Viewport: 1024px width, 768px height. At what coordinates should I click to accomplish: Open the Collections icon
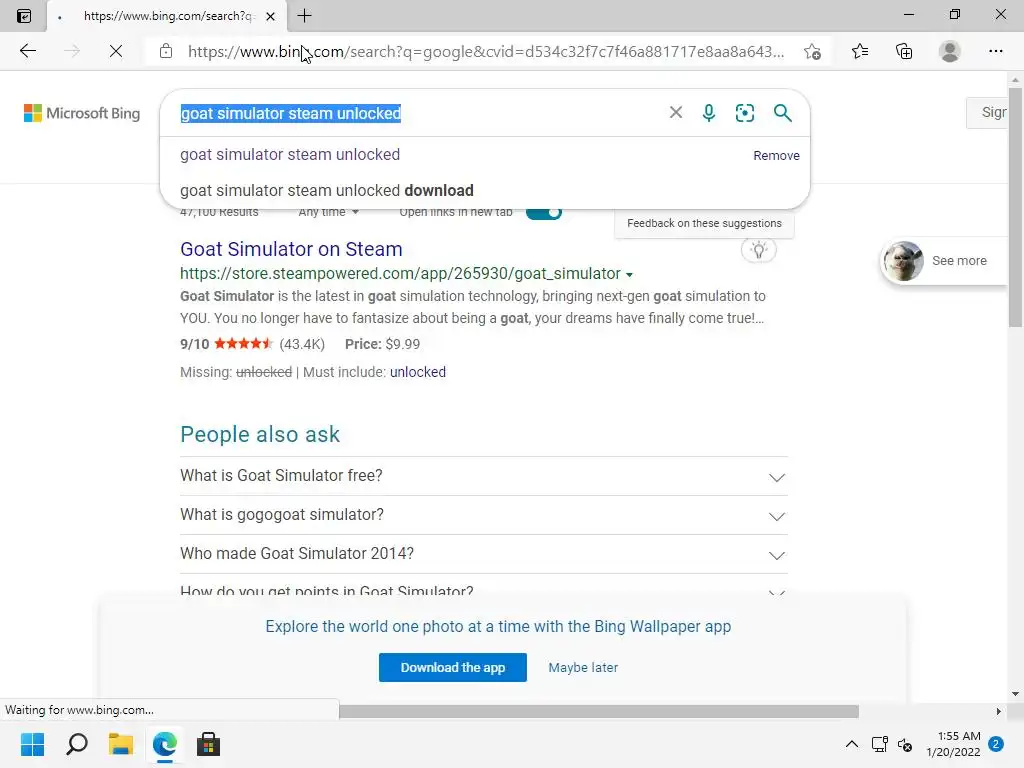[x=904, y=51]
